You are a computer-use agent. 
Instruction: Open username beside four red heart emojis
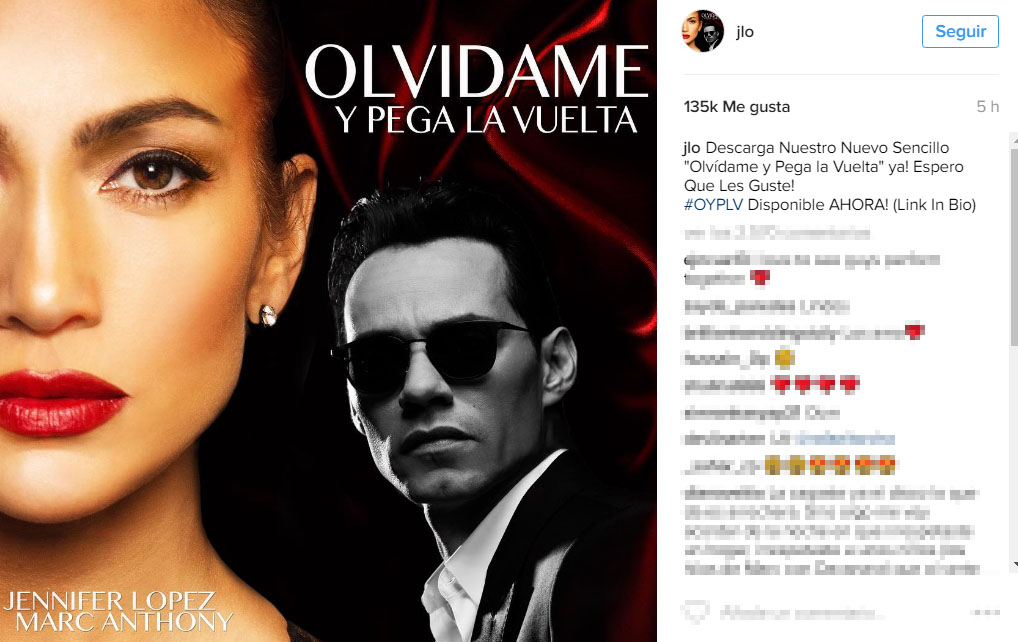pyautogui.click(x=725, y=386)
